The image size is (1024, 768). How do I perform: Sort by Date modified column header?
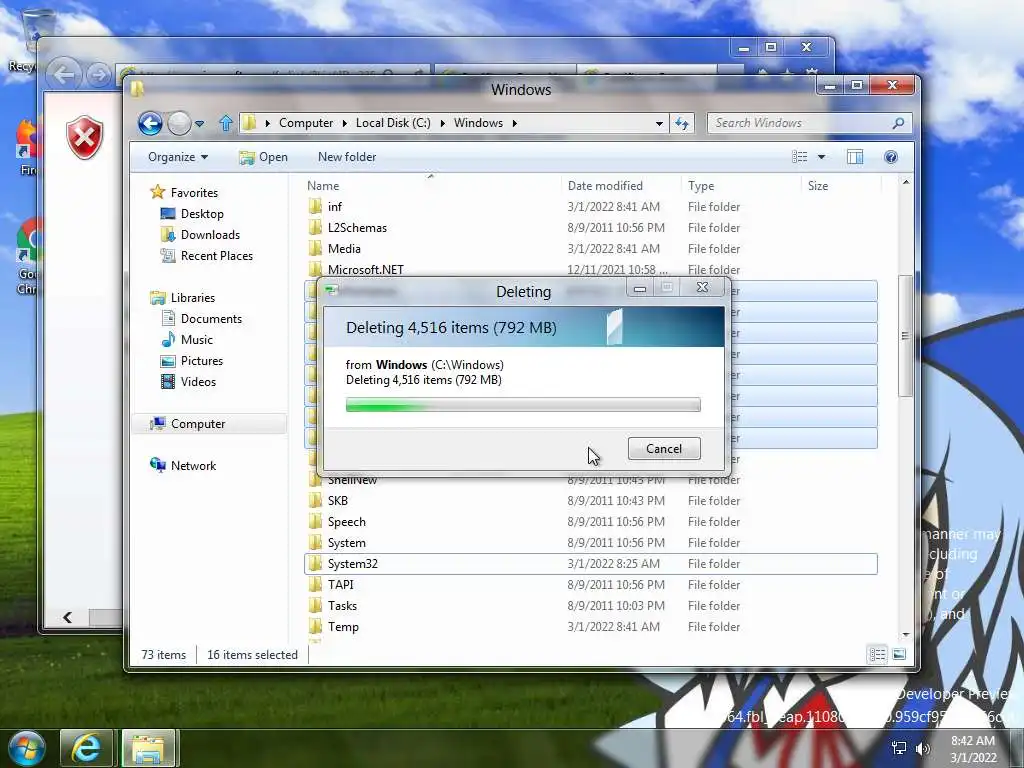[620, 185]
